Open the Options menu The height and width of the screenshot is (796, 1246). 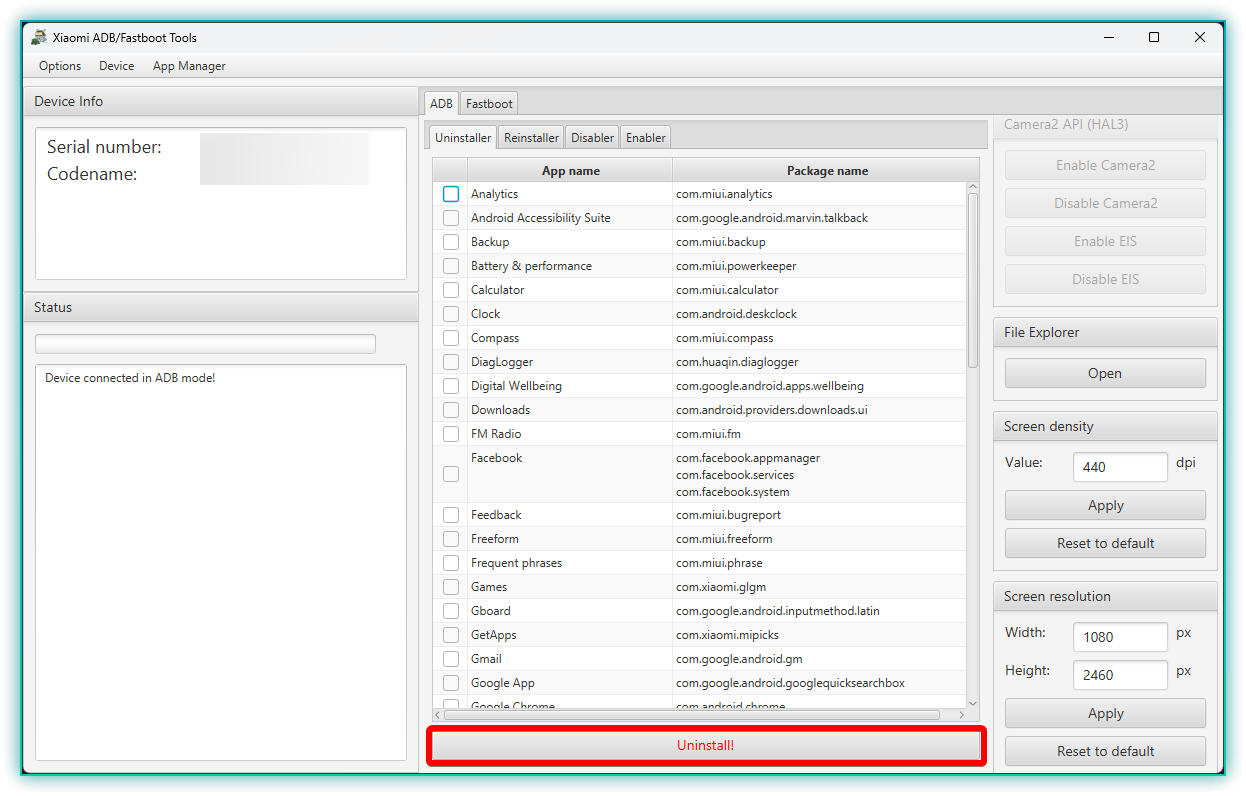60,66
